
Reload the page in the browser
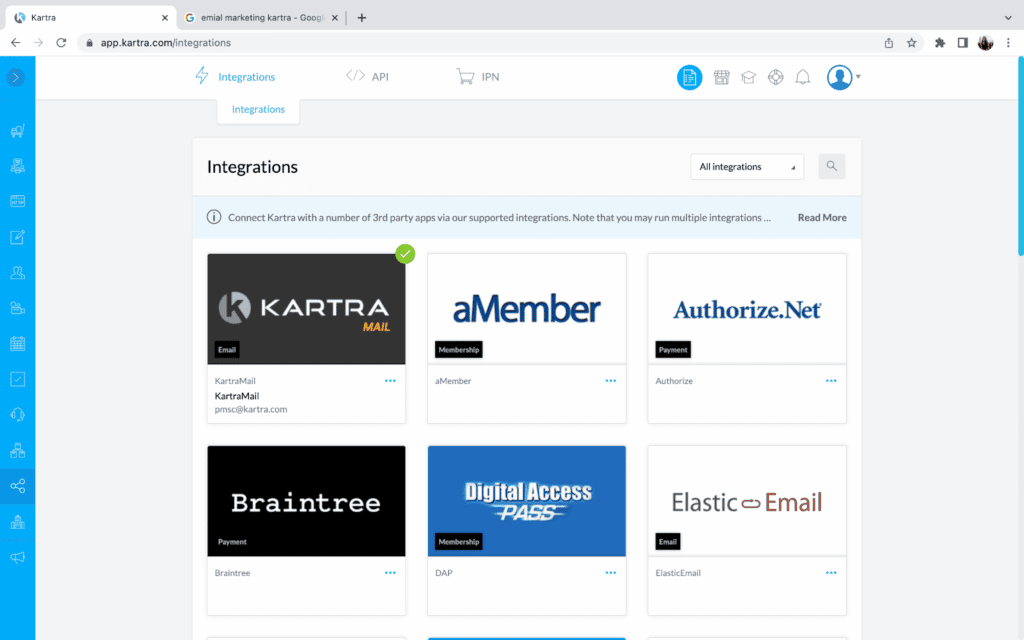tap(61, 42)
